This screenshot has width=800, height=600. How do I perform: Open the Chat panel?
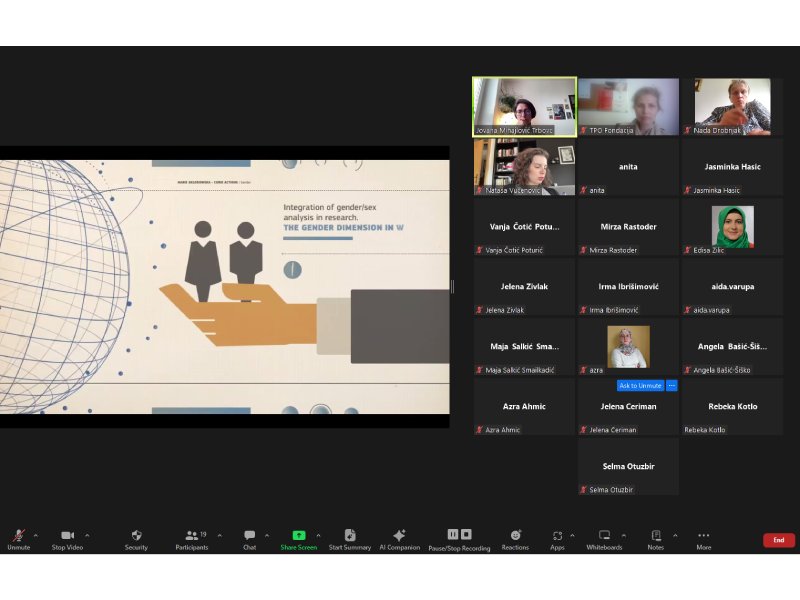click(249, 536)
